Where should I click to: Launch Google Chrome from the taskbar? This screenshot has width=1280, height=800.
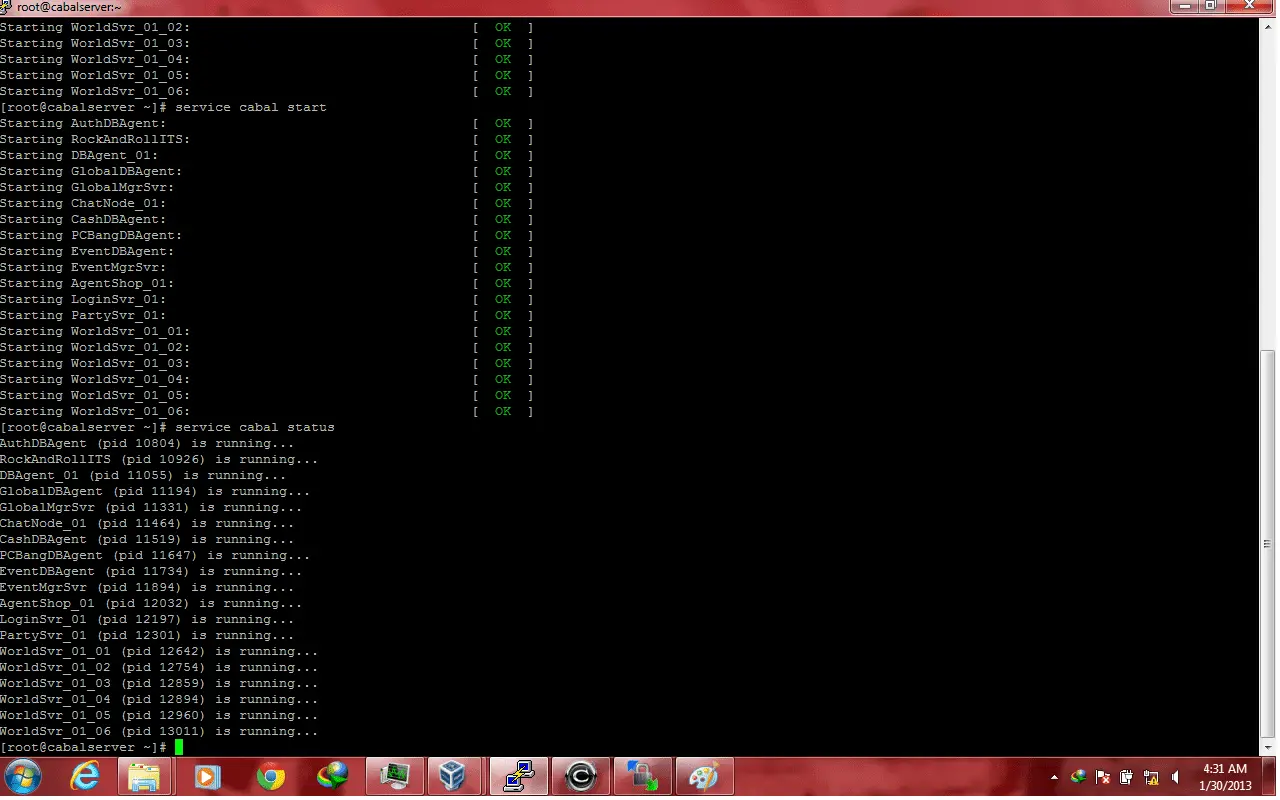tap(270, 776)
